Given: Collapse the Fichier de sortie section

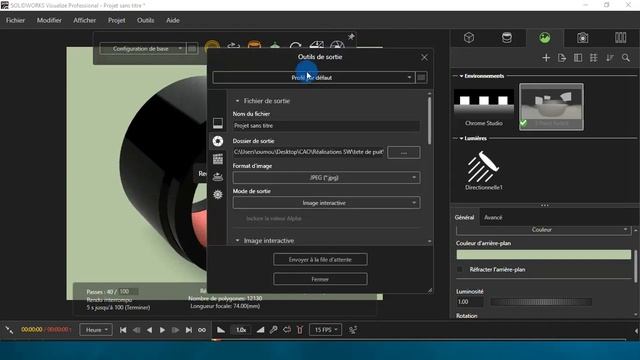Looking at the screenshot, I should click(237, 101).
